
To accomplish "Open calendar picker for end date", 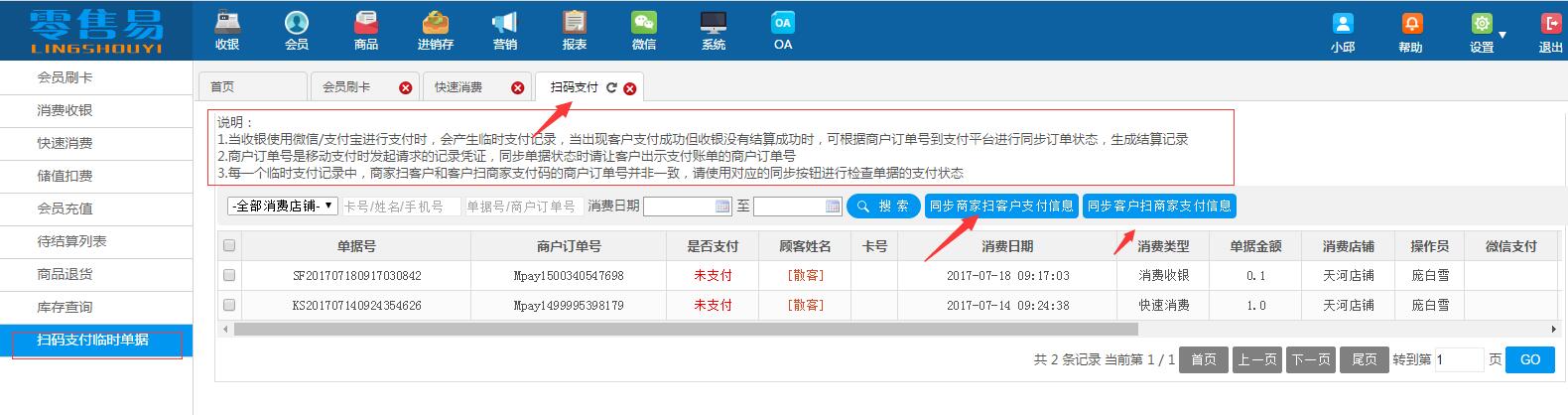I will [833, 207].
